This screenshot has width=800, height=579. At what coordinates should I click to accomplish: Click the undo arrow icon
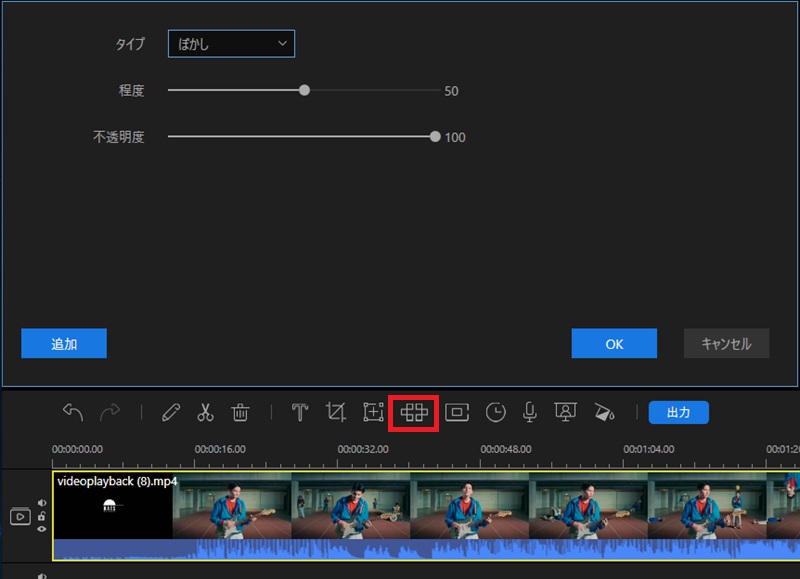coord(72,412)
